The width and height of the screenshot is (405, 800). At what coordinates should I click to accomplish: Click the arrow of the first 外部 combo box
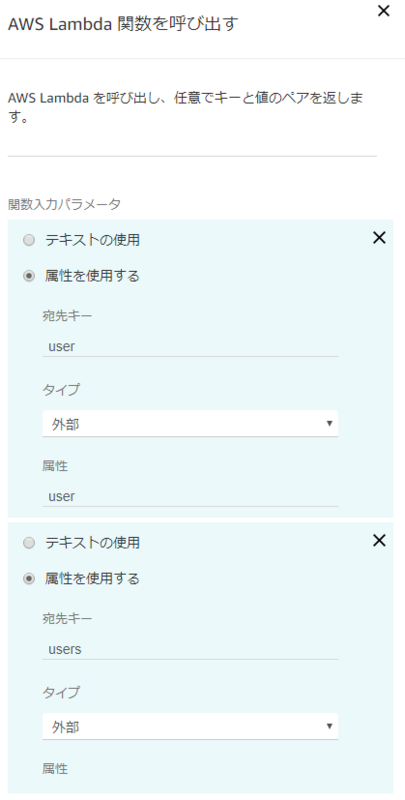click(x=330, y=423)
